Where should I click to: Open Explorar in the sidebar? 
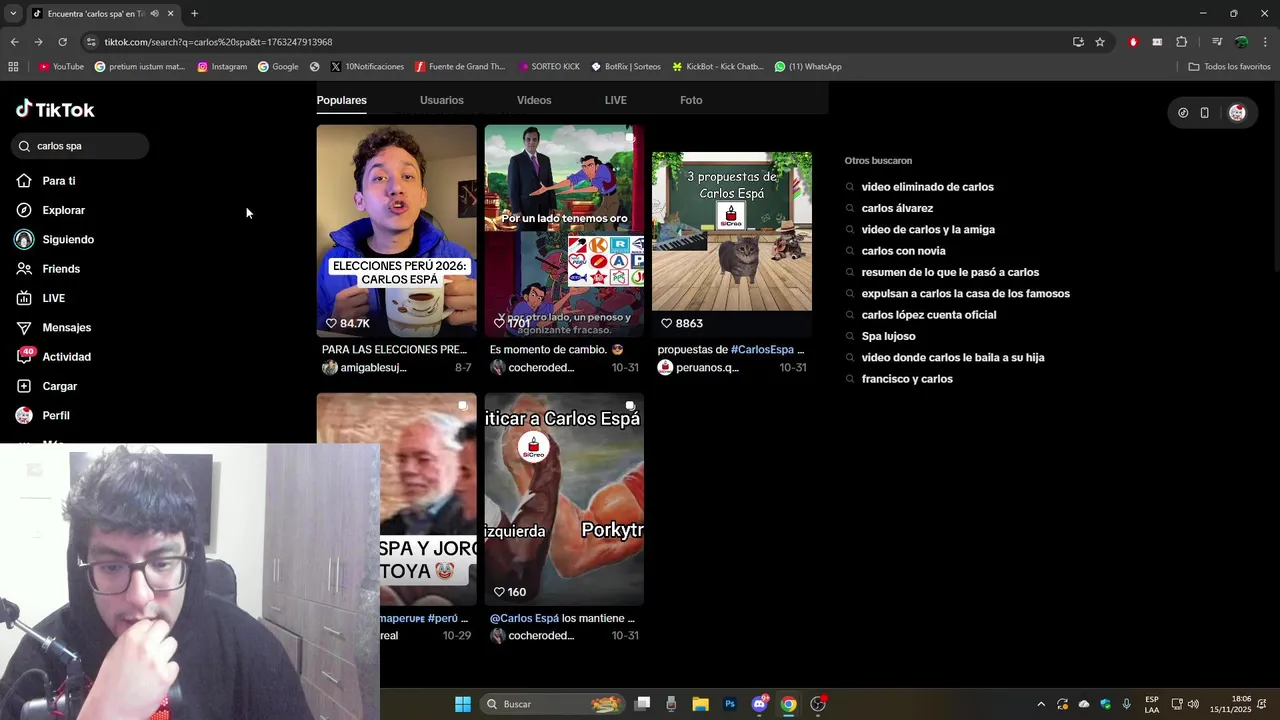click(51, 210)
